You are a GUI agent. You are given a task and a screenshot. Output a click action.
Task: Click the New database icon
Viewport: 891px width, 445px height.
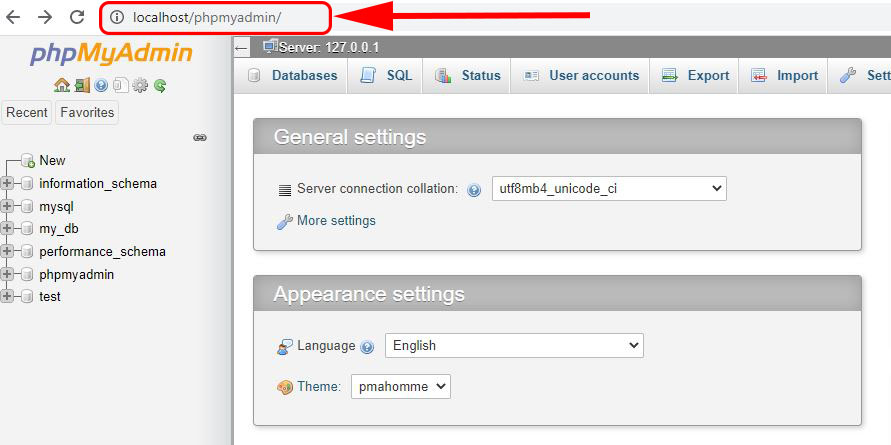coord(28,161)
